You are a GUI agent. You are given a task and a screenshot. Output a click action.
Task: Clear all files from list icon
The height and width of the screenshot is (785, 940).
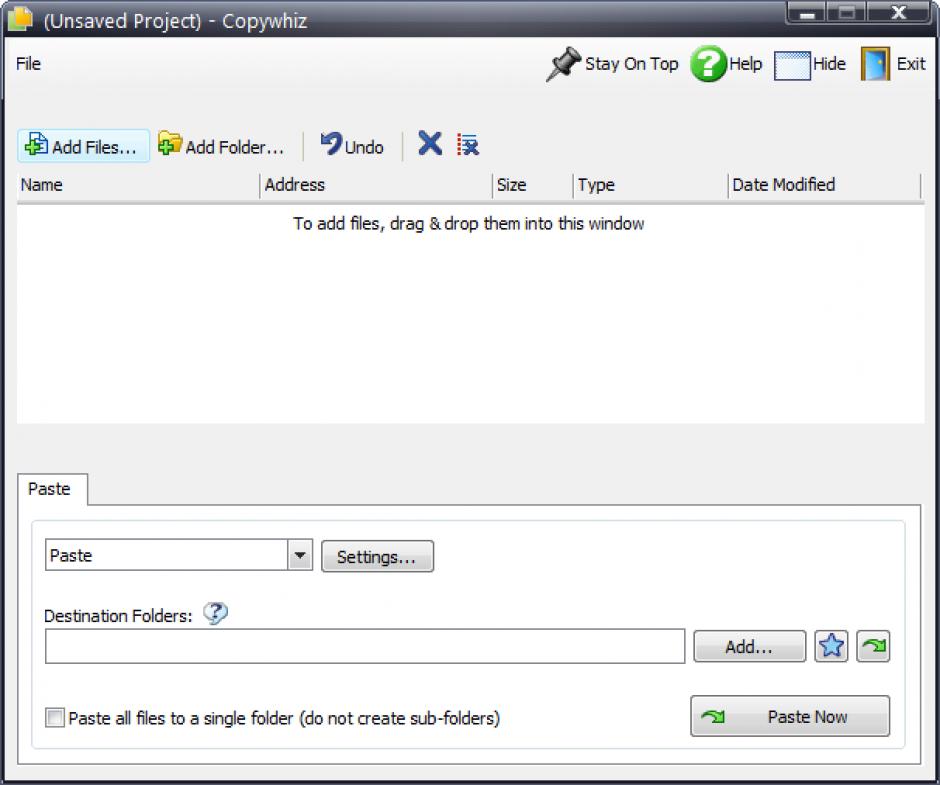point(468,145)
